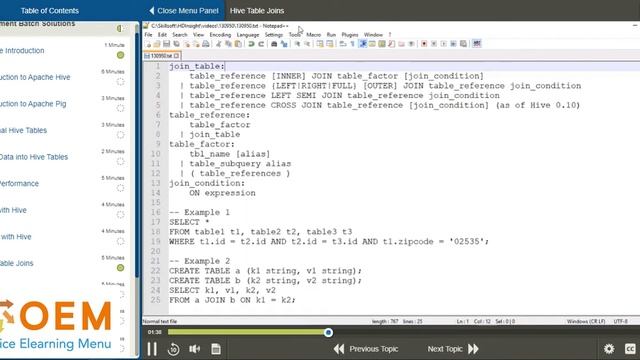
Task: Open the File menu
Action: coord(148,35)
